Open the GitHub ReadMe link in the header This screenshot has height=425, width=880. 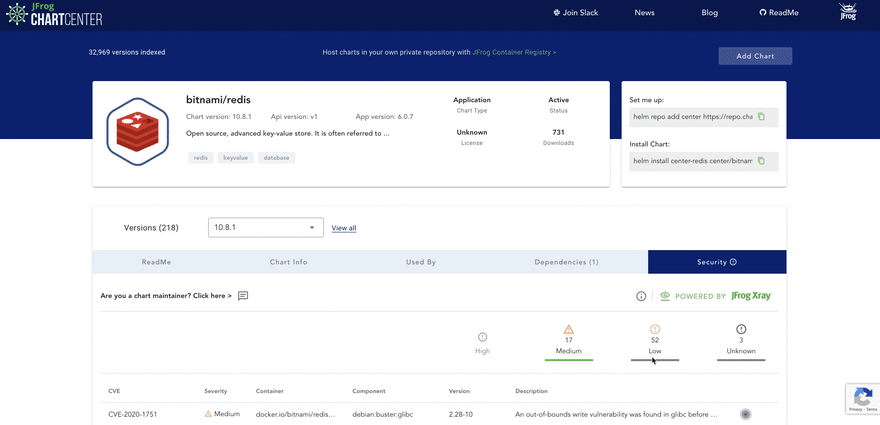pyautogui.click(x=779, y=13)
